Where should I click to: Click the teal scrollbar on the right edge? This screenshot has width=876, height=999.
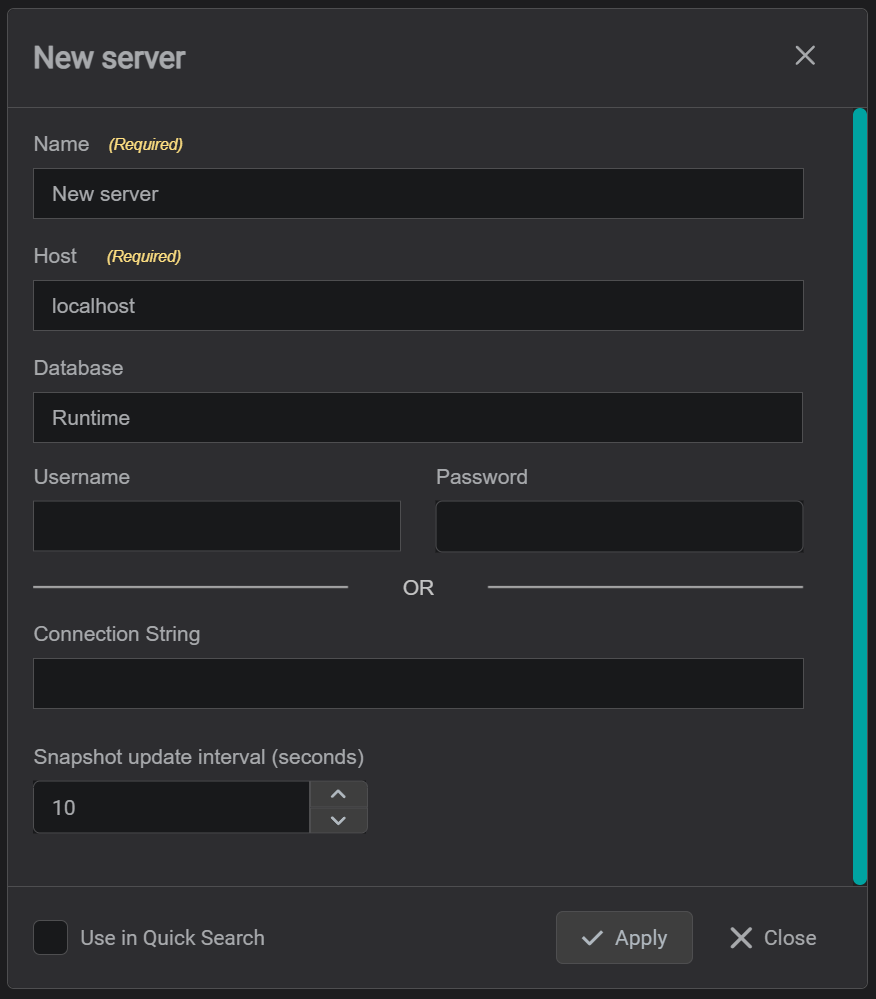[861, 498]
